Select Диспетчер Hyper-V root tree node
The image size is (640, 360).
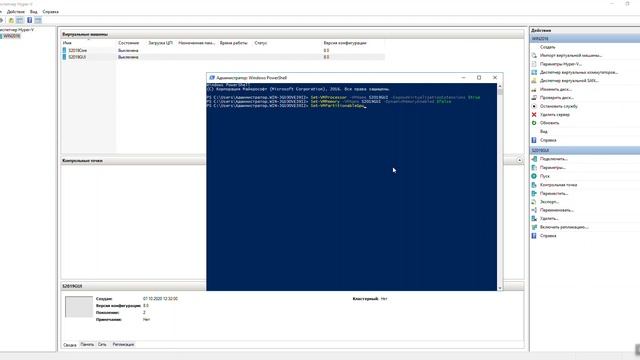click(x=17, y=30)
